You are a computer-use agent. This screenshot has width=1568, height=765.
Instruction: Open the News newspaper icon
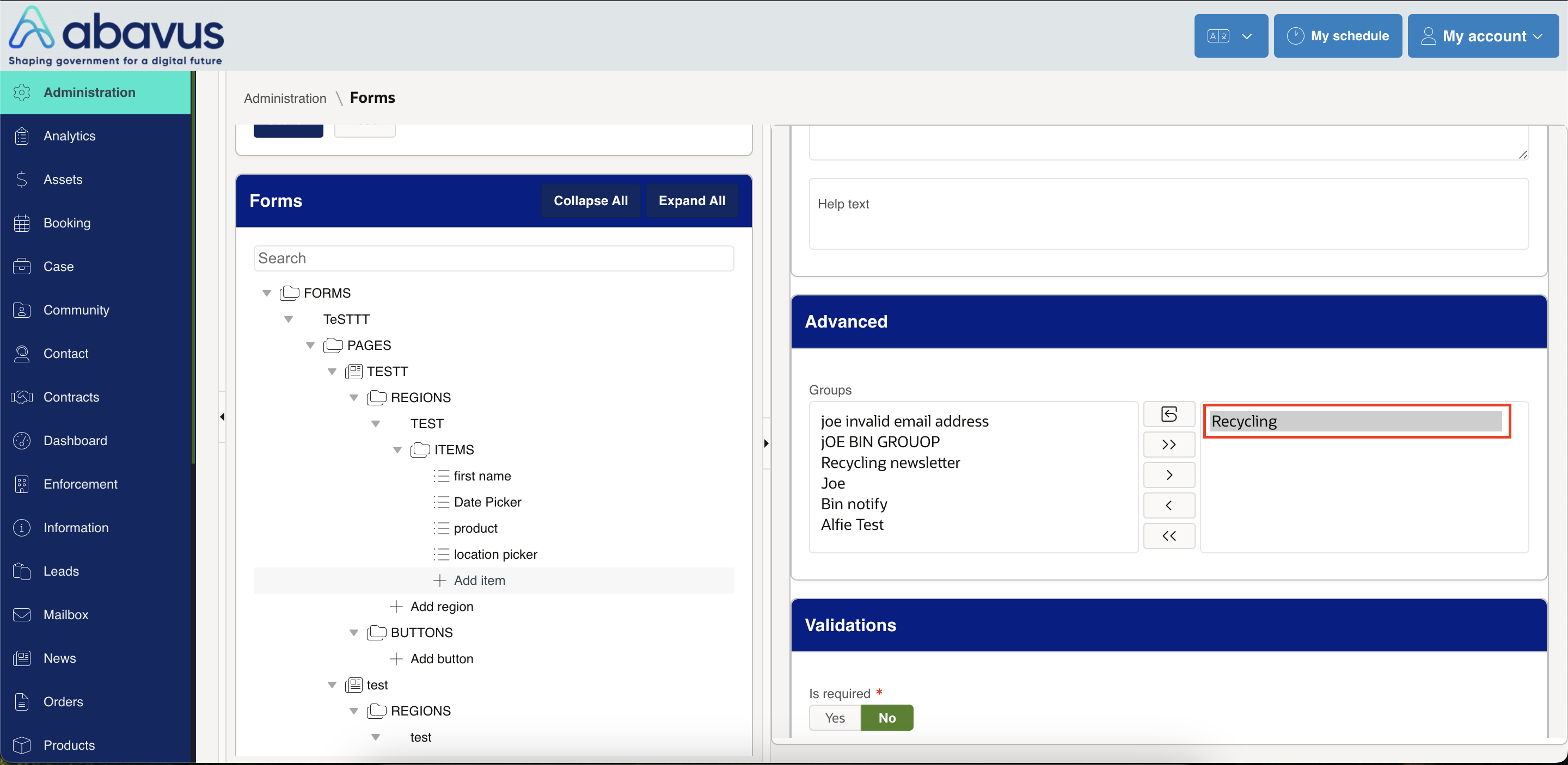click(22, 658)
